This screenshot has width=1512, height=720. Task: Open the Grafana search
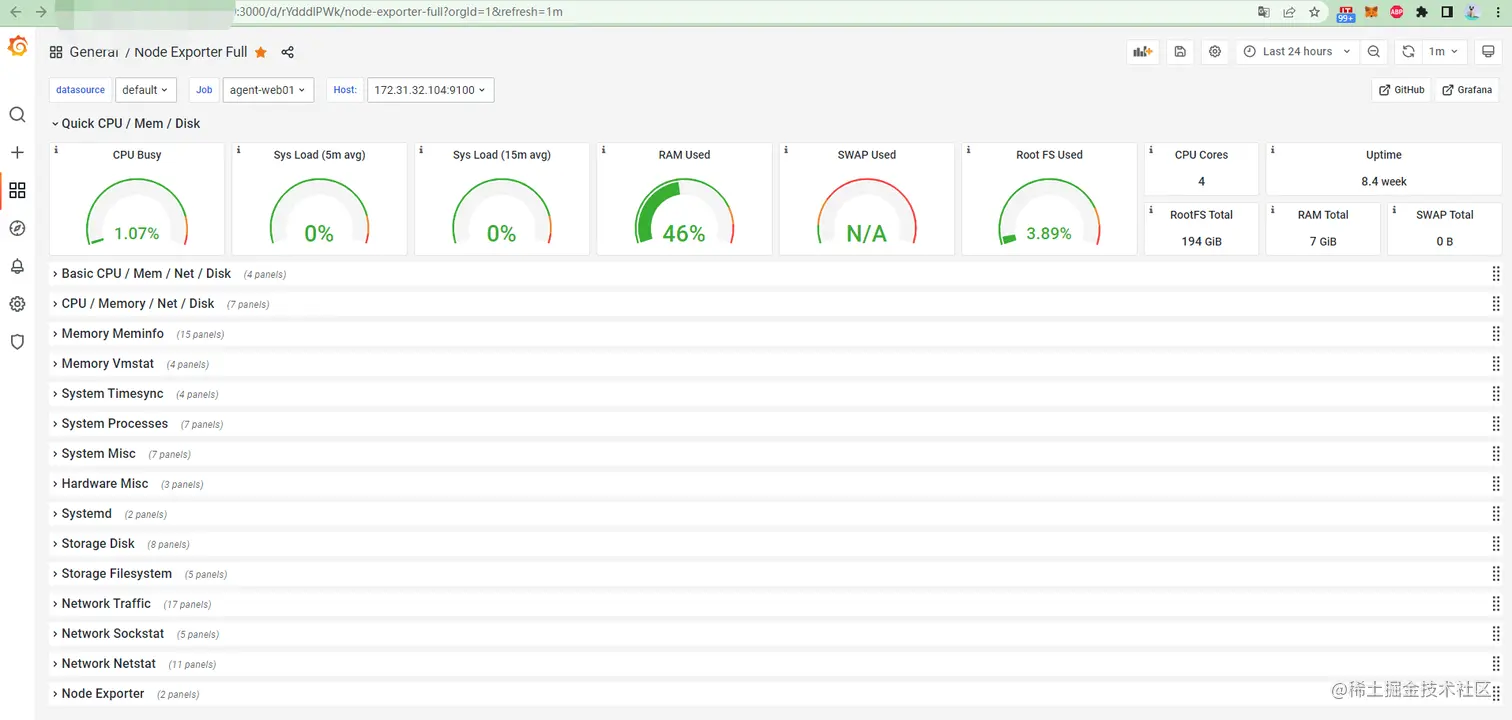coord(16,114)
